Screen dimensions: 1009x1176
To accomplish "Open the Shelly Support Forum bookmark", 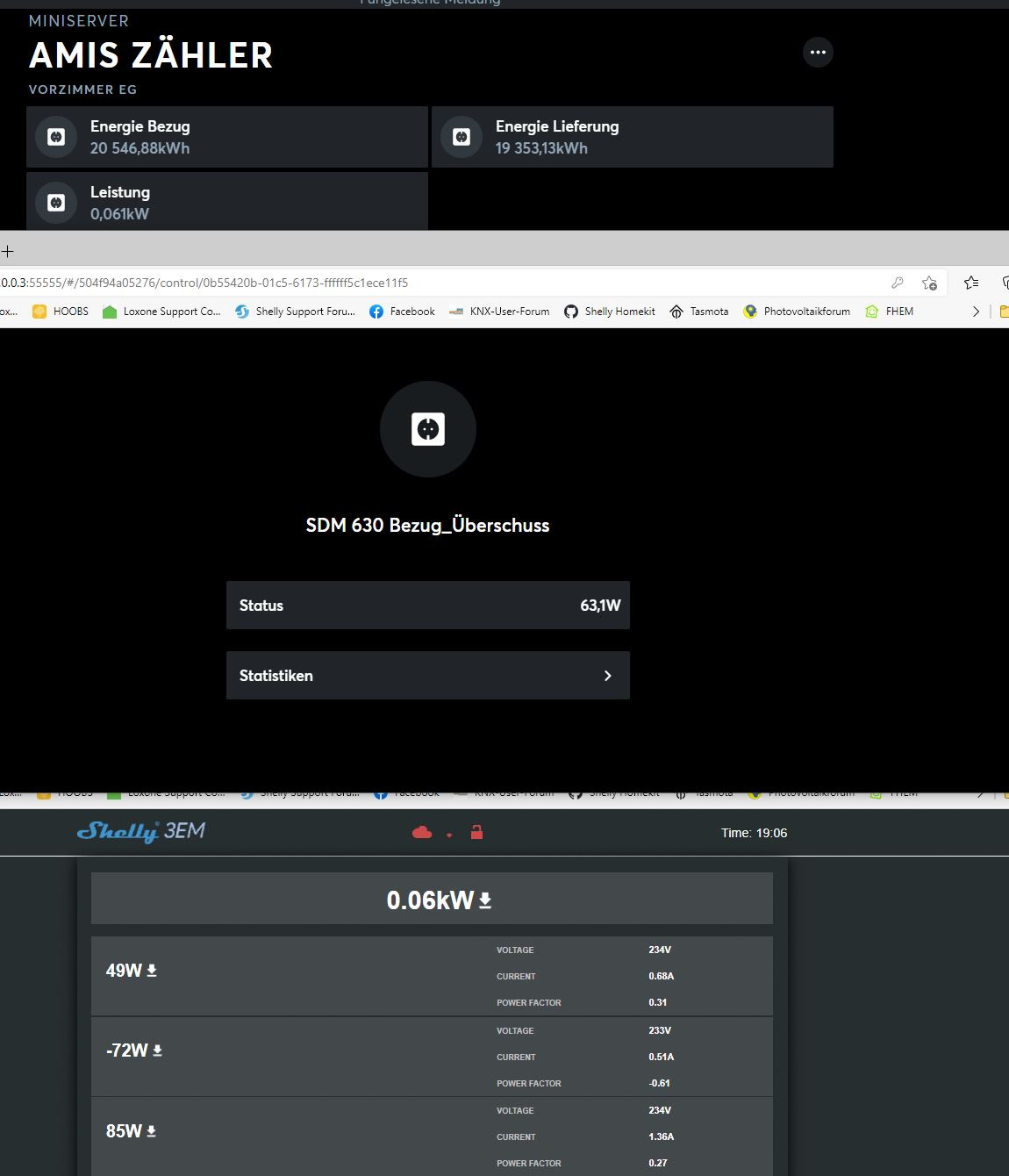I will [295, 312].
